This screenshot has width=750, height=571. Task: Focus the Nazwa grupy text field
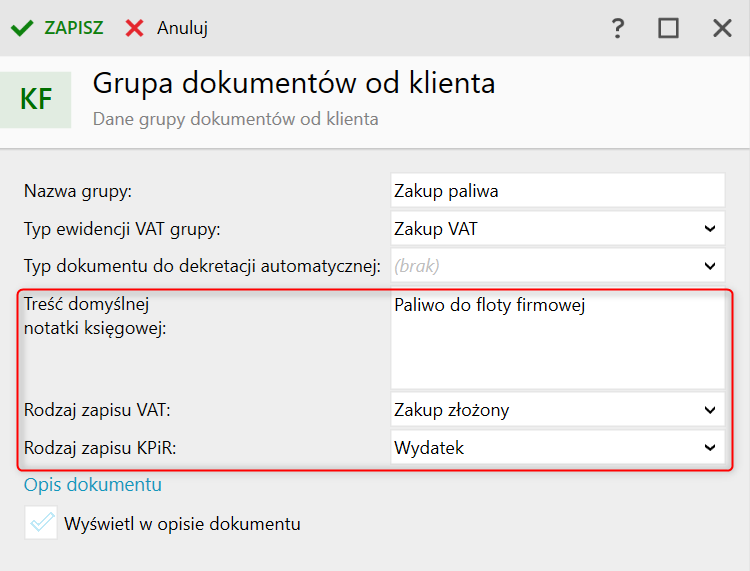556,190
